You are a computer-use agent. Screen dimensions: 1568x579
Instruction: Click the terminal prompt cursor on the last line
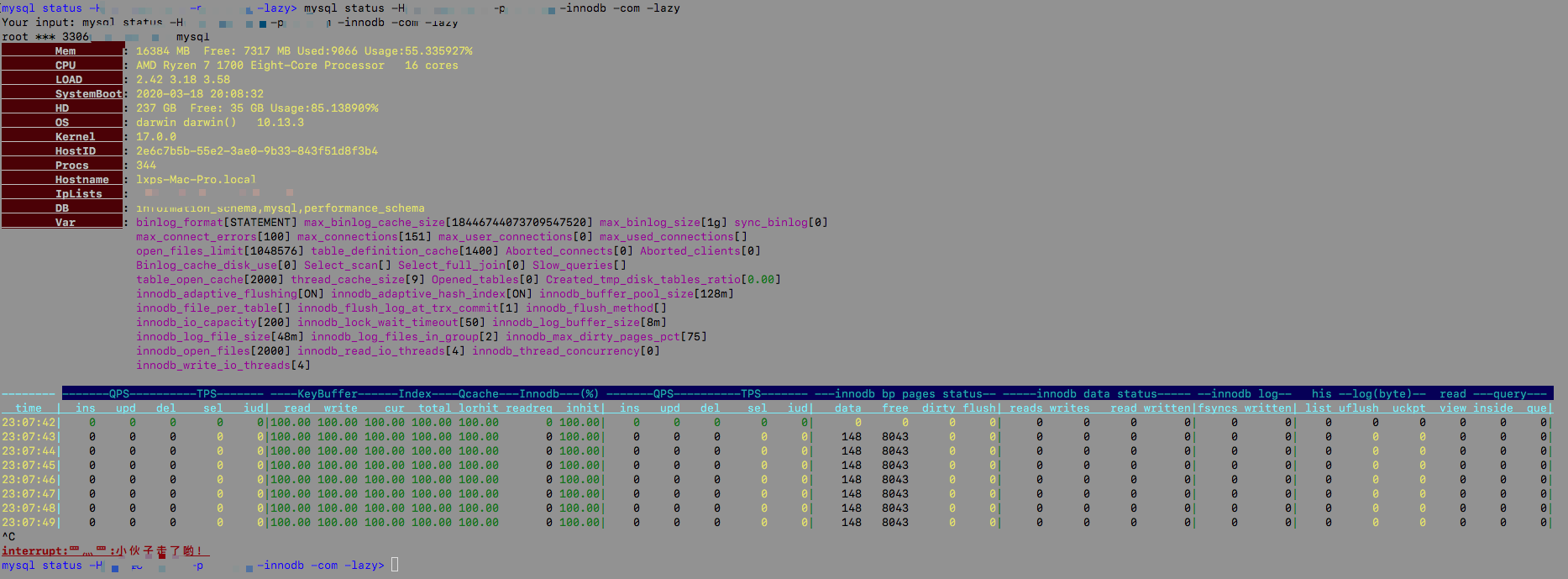395,565
